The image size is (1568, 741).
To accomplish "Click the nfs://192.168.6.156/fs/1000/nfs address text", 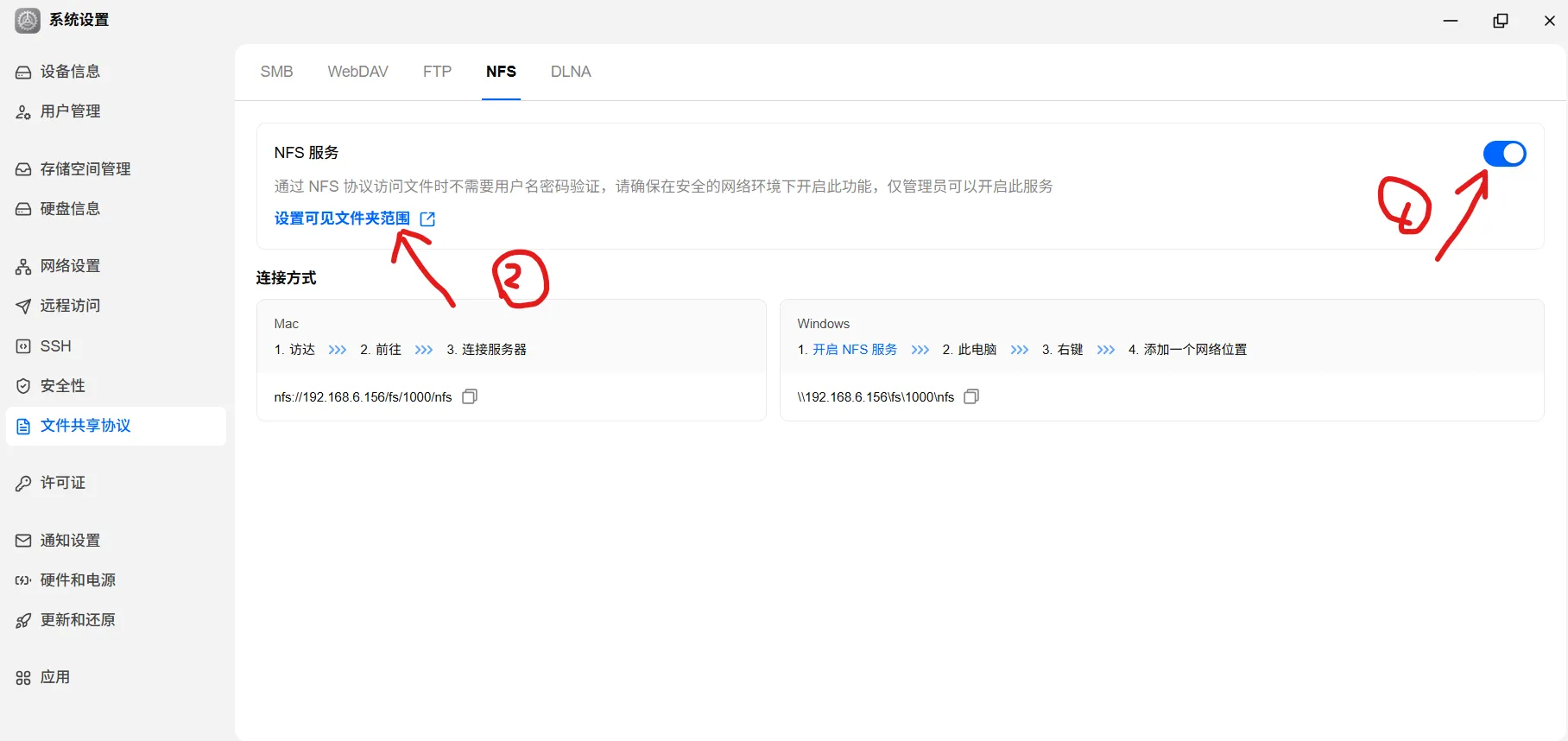I will 363,397.
